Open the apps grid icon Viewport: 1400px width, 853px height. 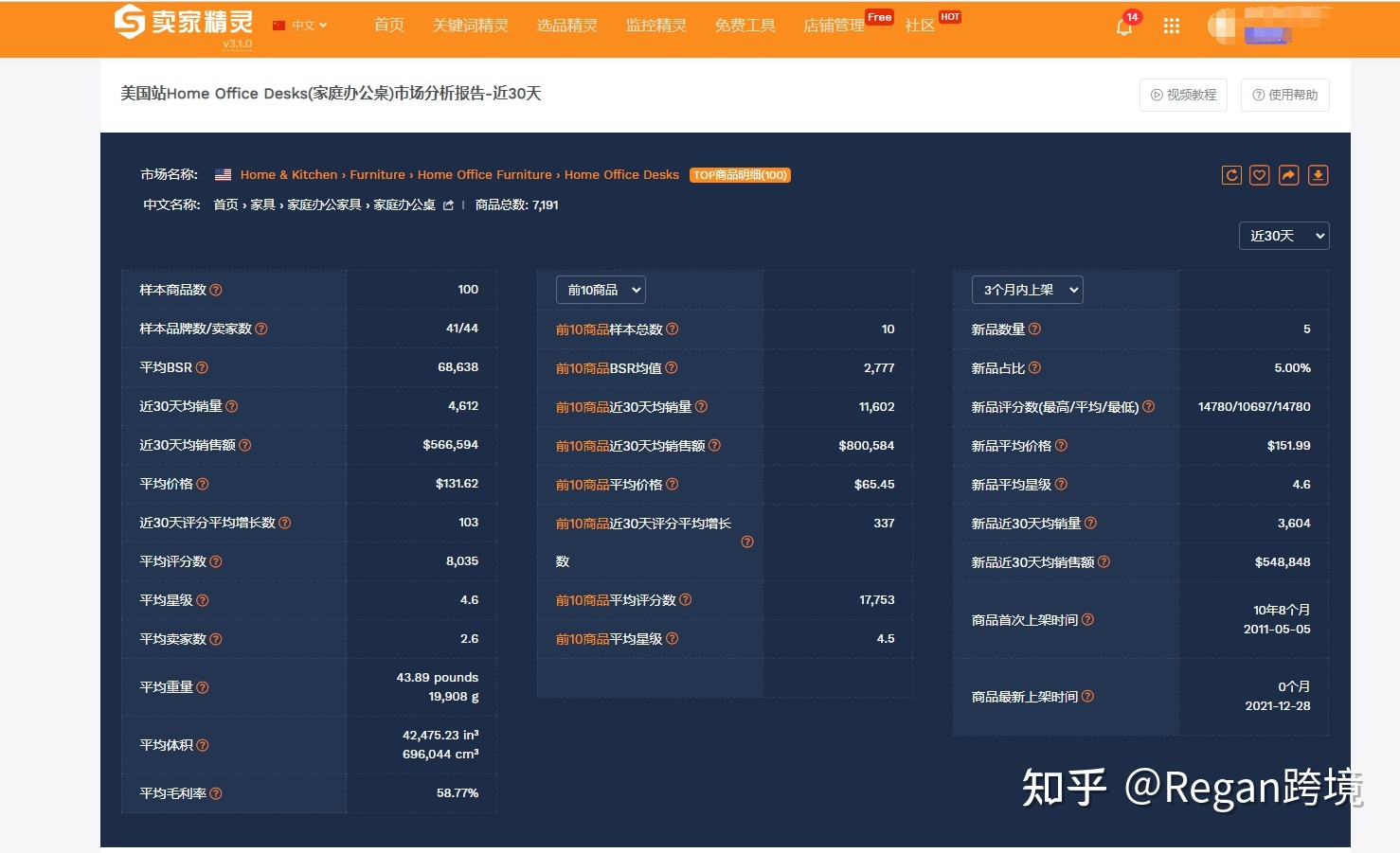(x=1172, y=26)
